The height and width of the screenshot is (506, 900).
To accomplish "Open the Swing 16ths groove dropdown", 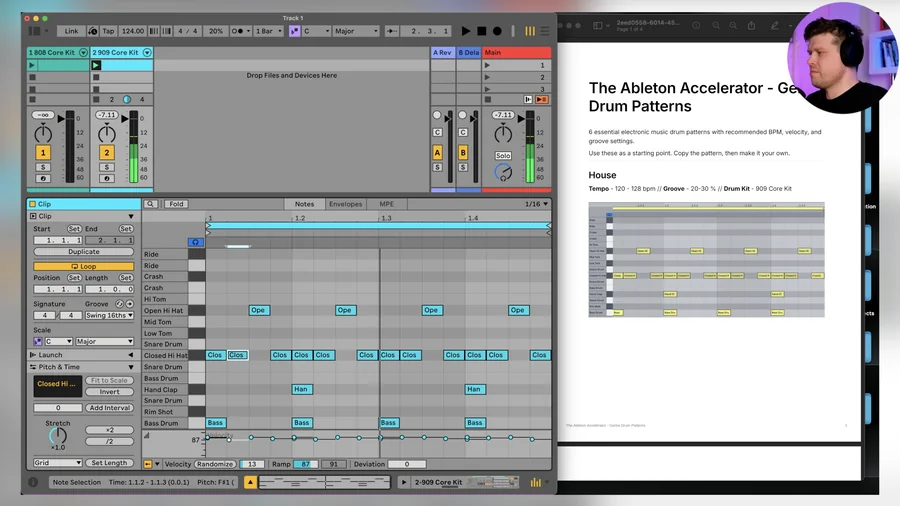I will (x=109, y=315).
